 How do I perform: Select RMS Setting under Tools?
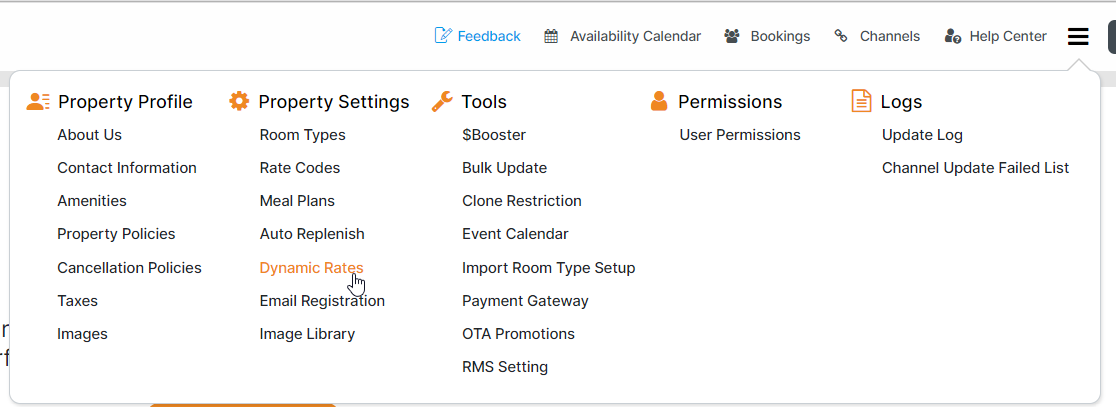pyautogui.click(x=504, y=367)
